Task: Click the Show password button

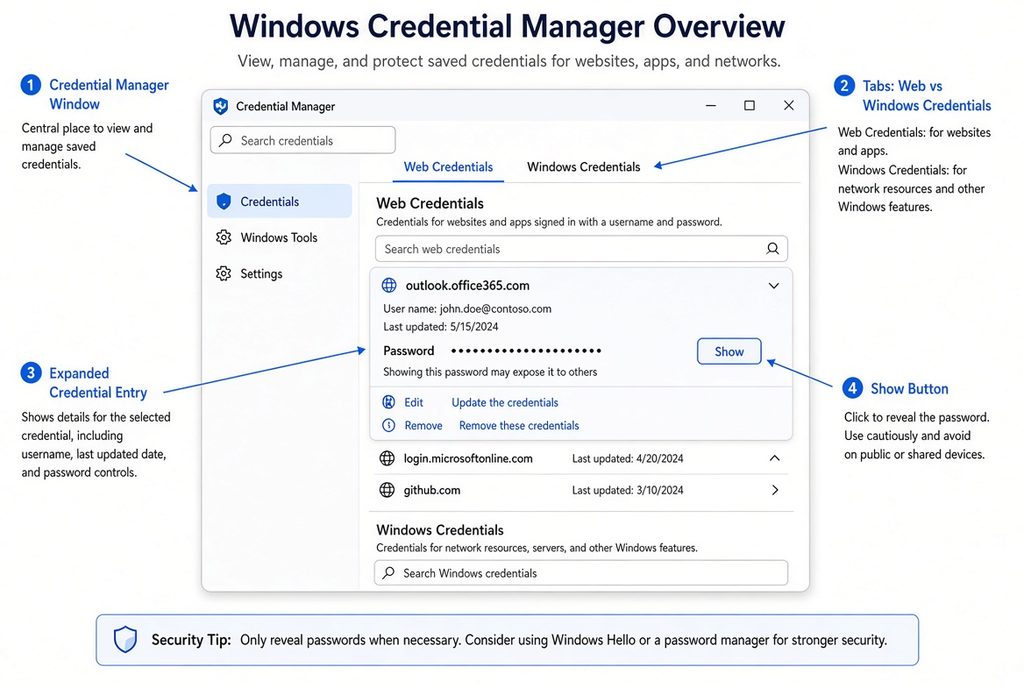Action: pos(729,351)
